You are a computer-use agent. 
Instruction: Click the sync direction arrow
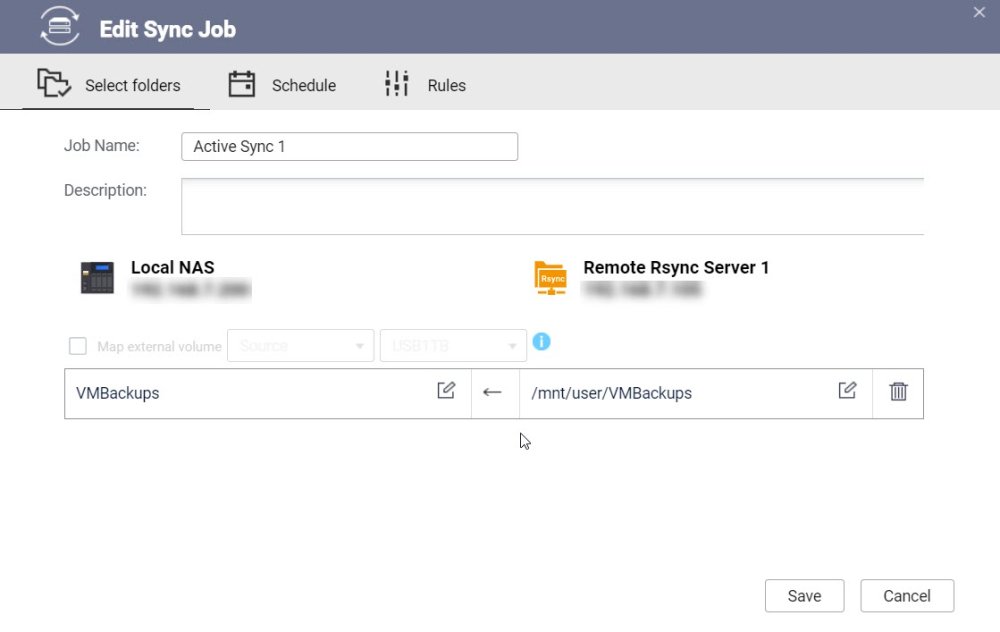[492, 392]
